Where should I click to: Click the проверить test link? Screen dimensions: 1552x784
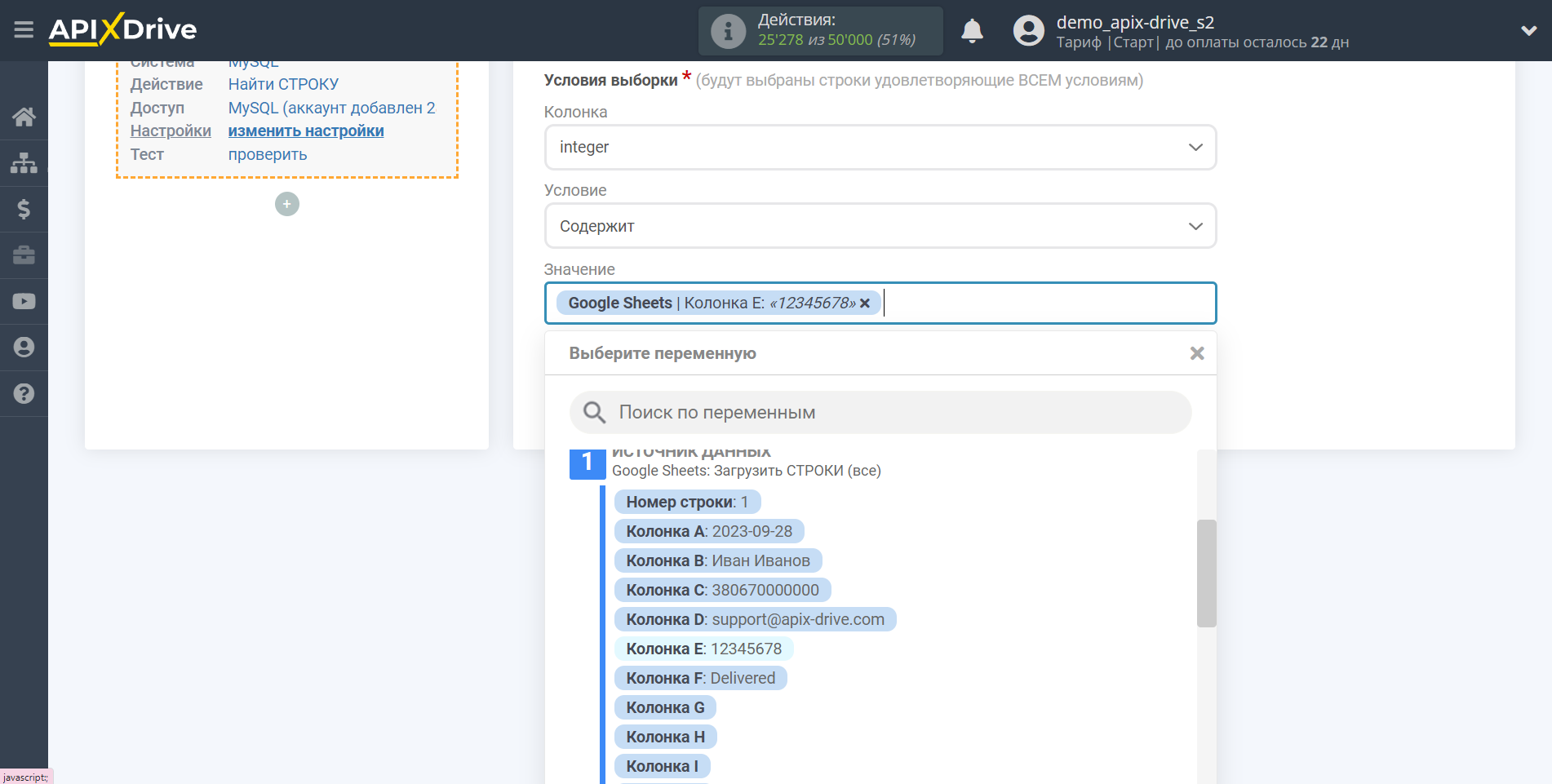click(268, 155)
